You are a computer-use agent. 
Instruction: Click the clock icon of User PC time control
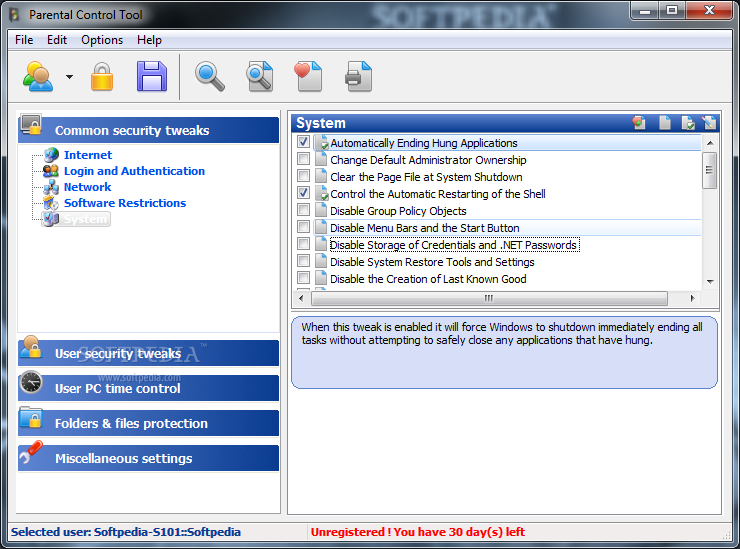click(32, 383)
